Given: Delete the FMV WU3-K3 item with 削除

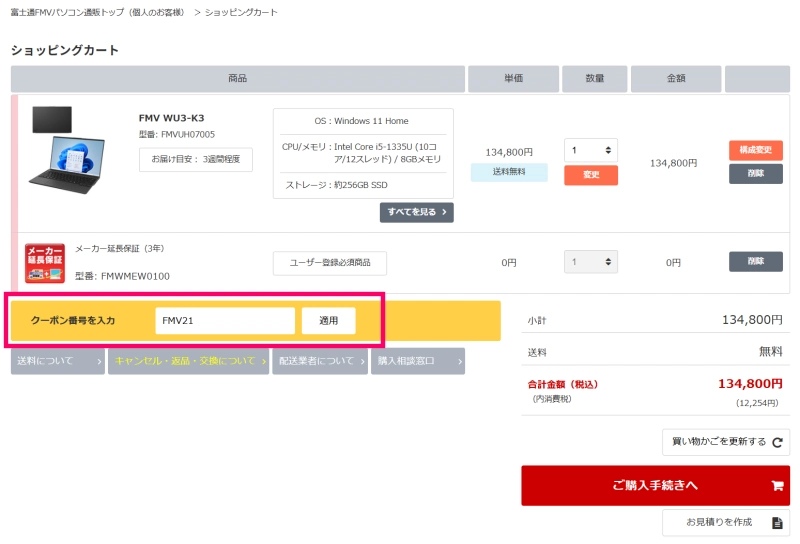Looking at the screenshot, I should click(x=756, y=174).
